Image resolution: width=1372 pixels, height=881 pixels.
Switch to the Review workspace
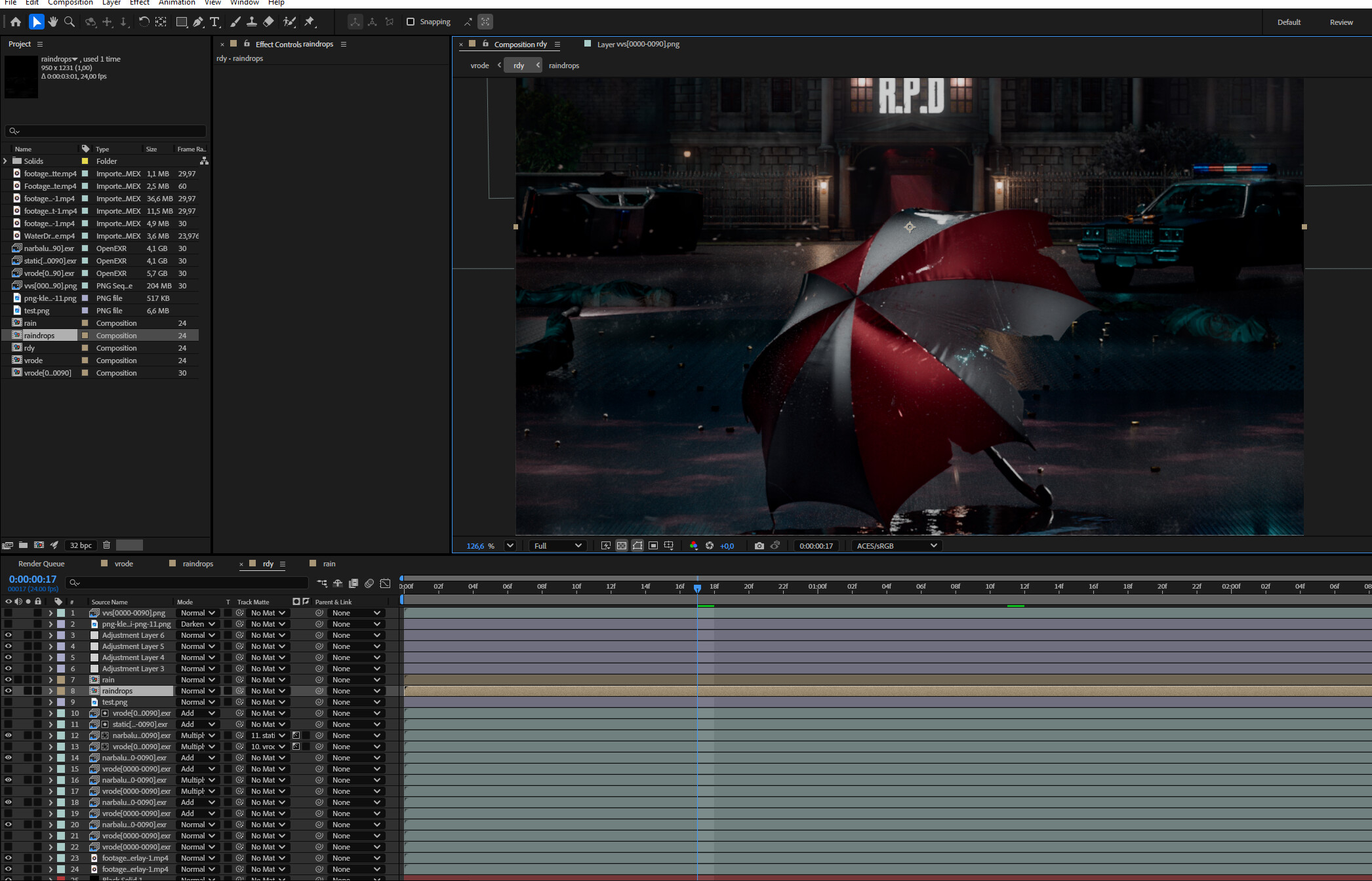pyautogui.click(x=1341, y=22)
